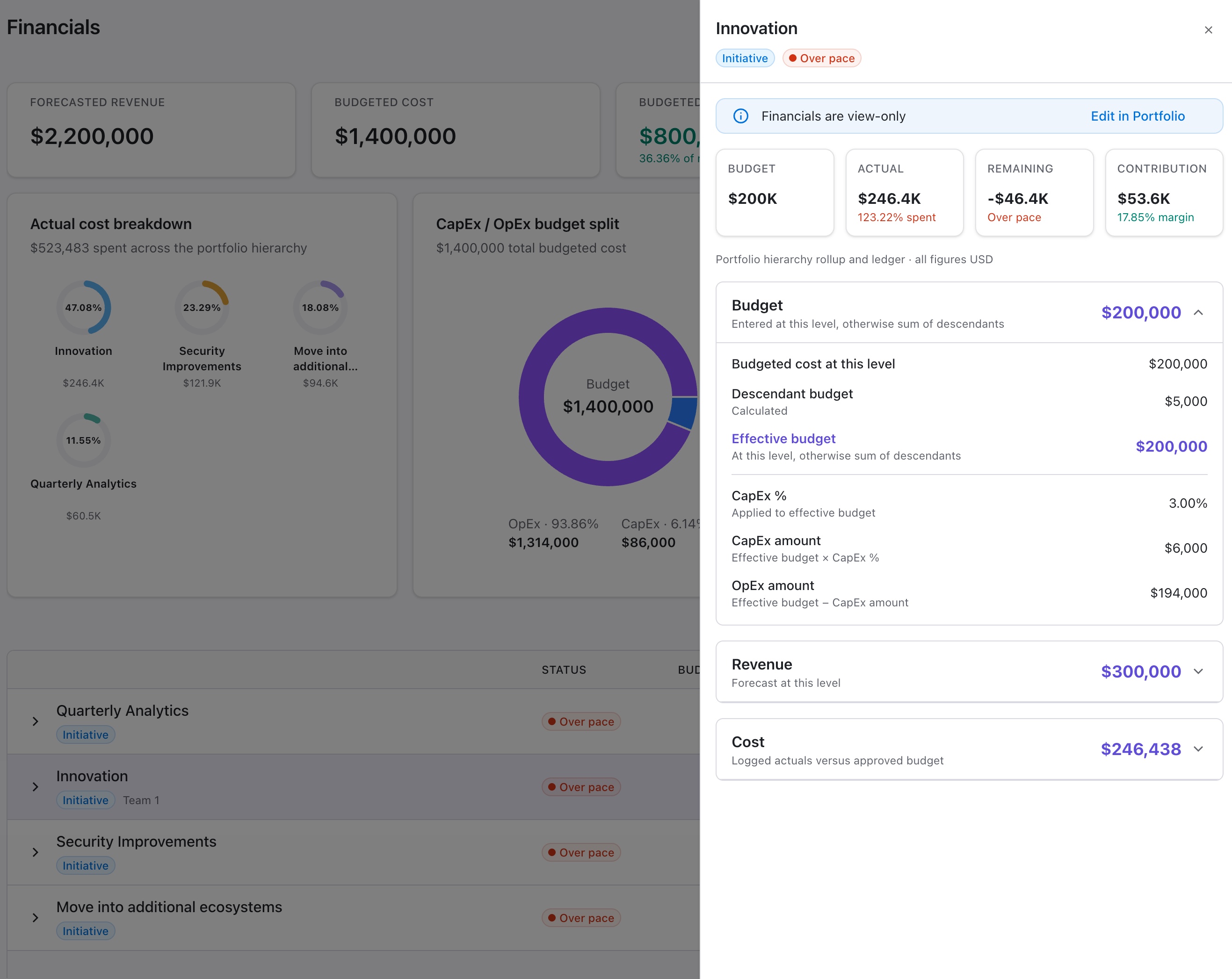Click Move into additional 18.08% ring
The image size is (1232, 979).
[x=320, y=307]
